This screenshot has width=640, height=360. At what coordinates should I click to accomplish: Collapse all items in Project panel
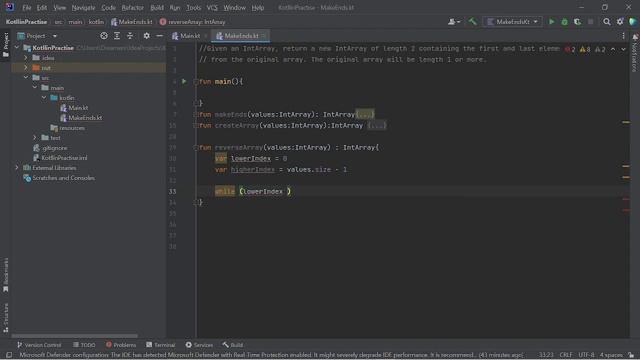coord(130,36)
